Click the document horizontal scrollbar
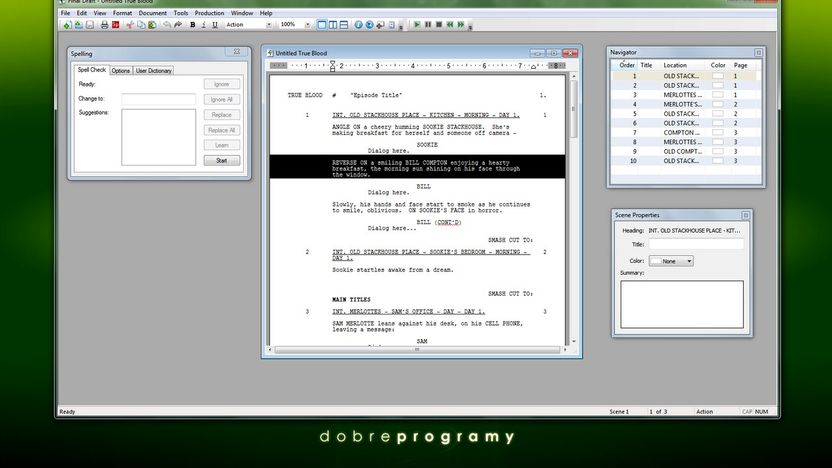This screenshot has height=468, width=832. [417, 350]
